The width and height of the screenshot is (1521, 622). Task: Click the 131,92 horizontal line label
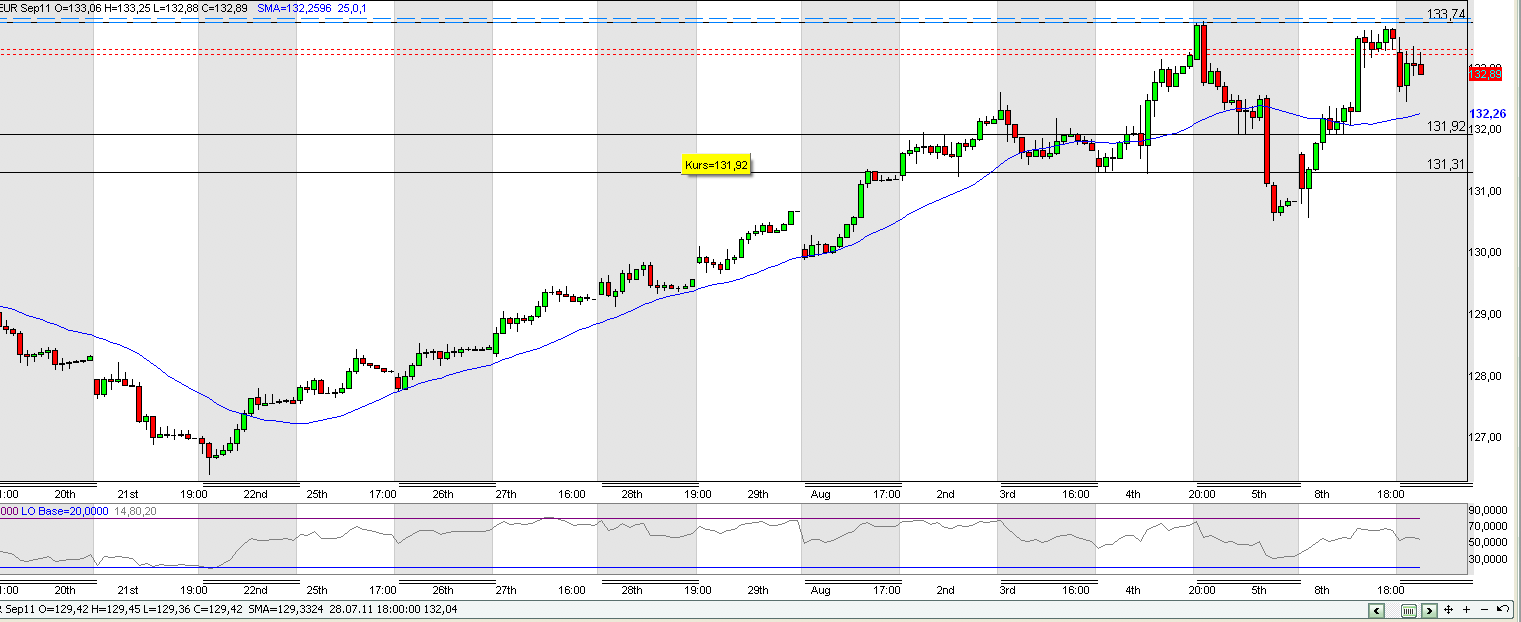click(1446, 127)
